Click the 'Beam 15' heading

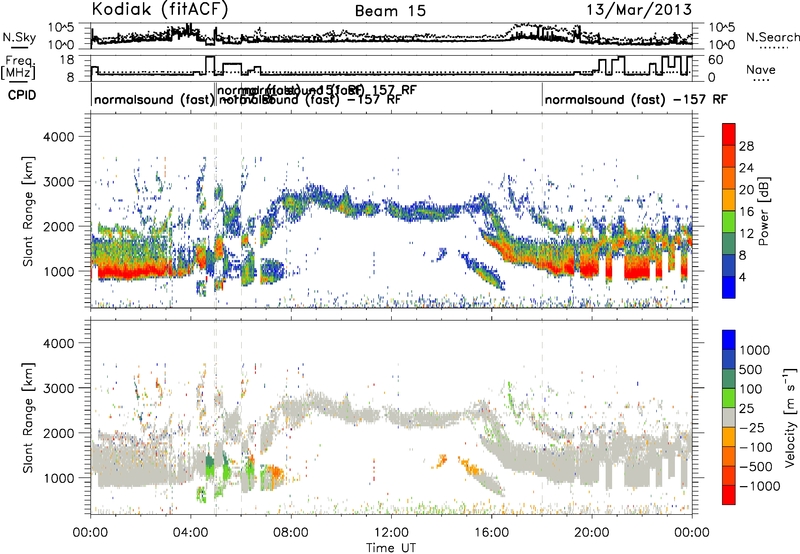point(390,11)
